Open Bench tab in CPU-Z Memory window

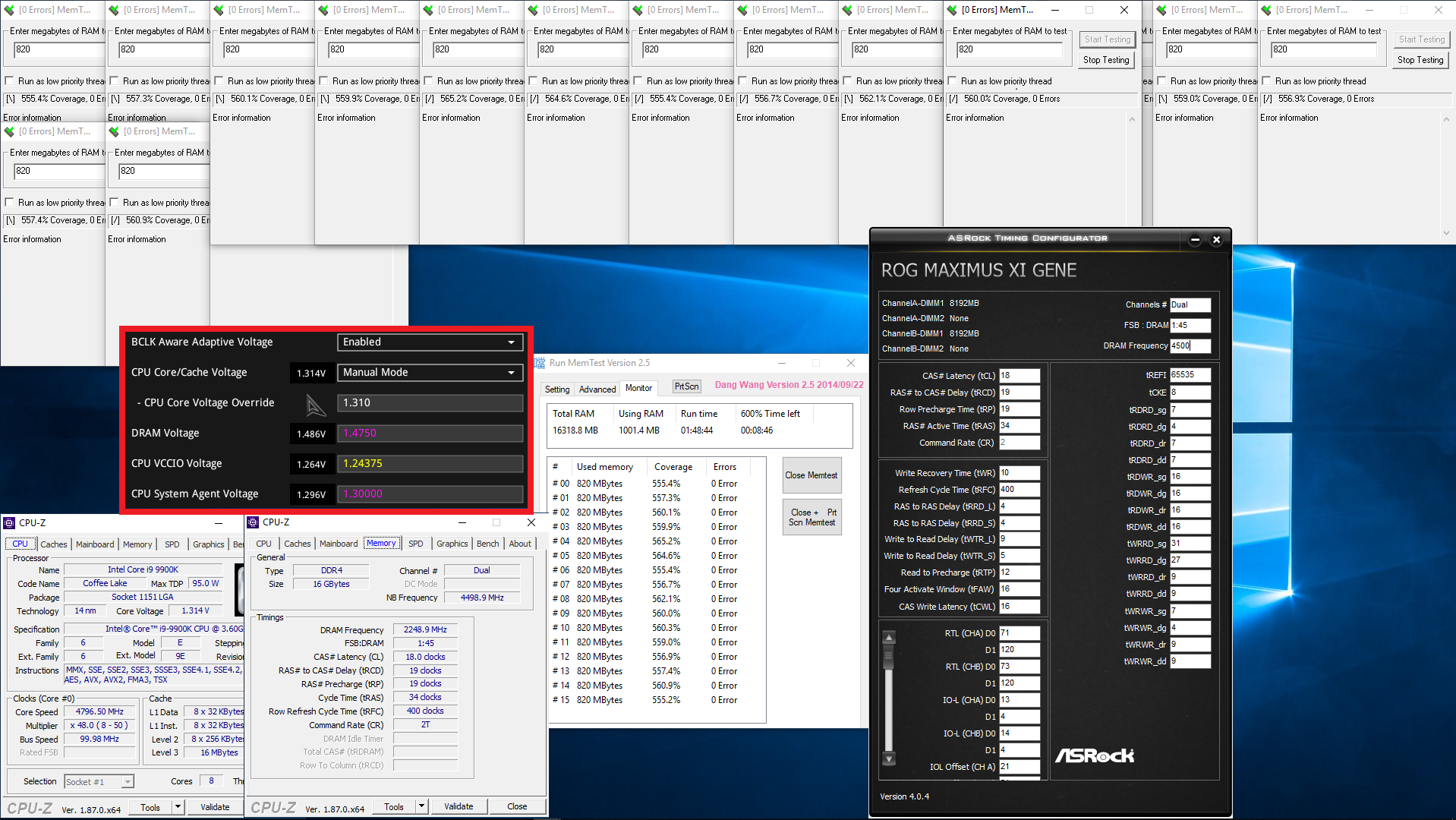coord(487,544)
